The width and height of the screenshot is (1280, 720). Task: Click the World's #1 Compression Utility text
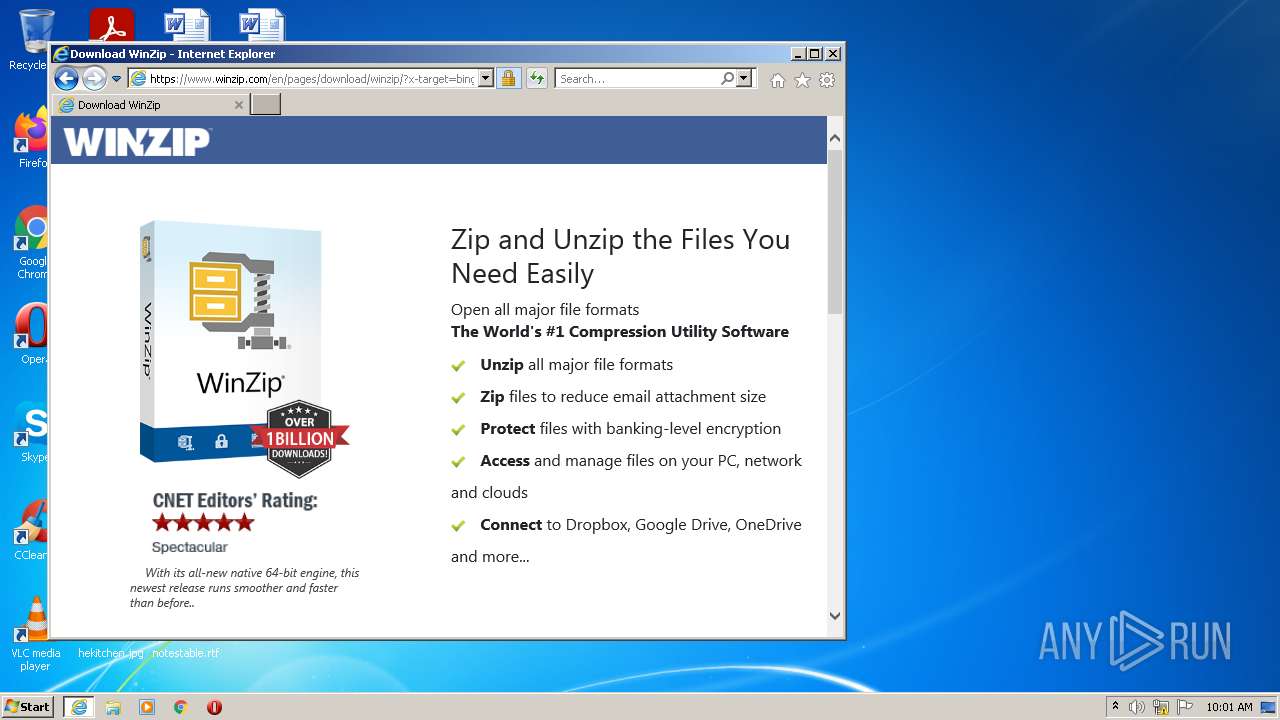[x=620, y=332]
